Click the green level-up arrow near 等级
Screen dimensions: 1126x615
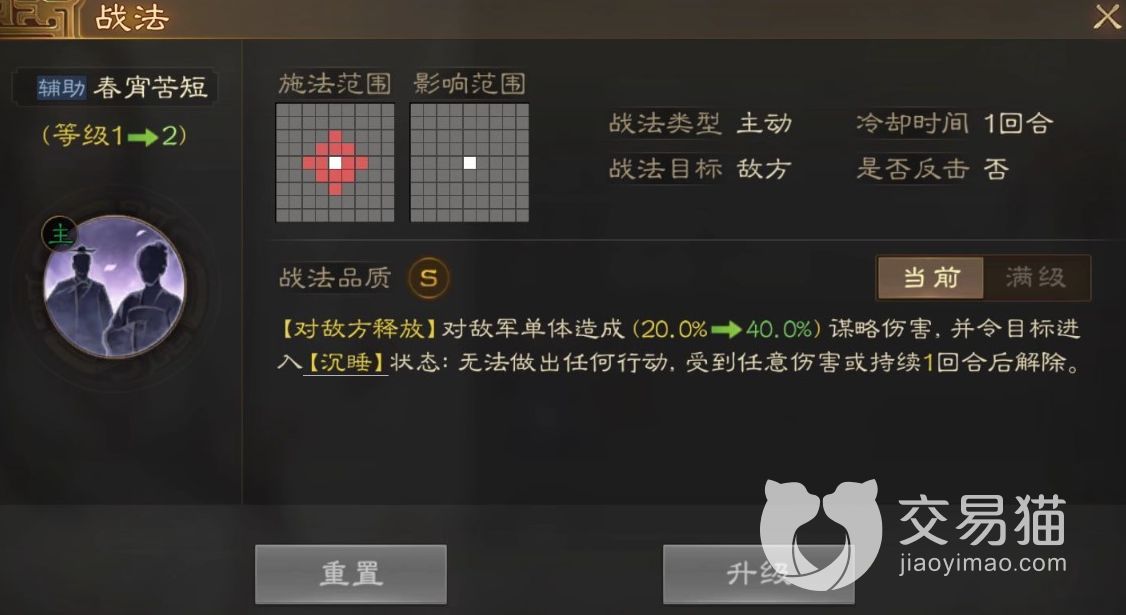[x=142, y=137]
